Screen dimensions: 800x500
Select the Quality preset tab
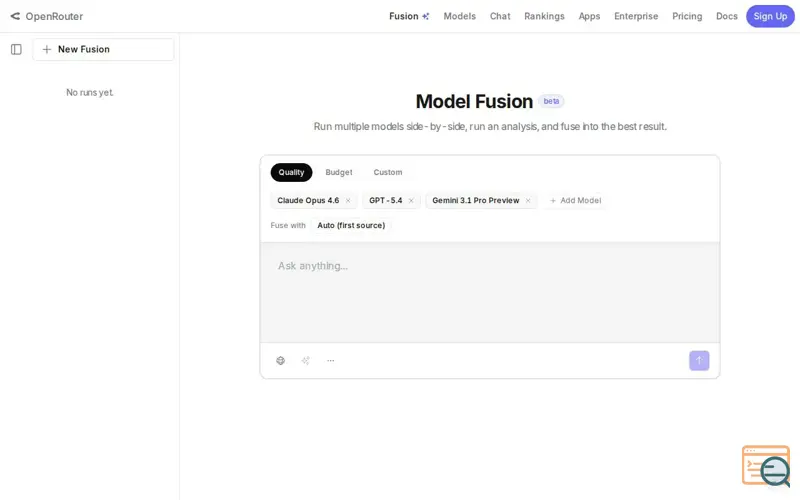pos(291,172)
